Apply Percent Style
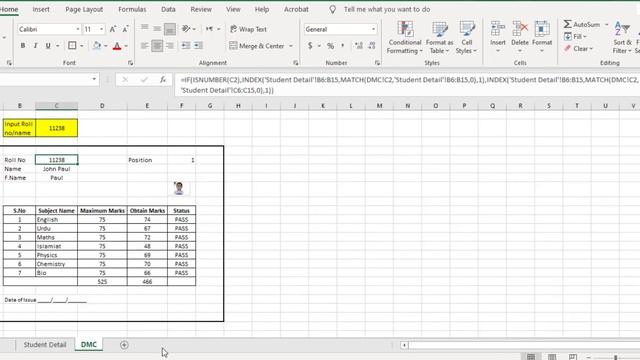 331,46
